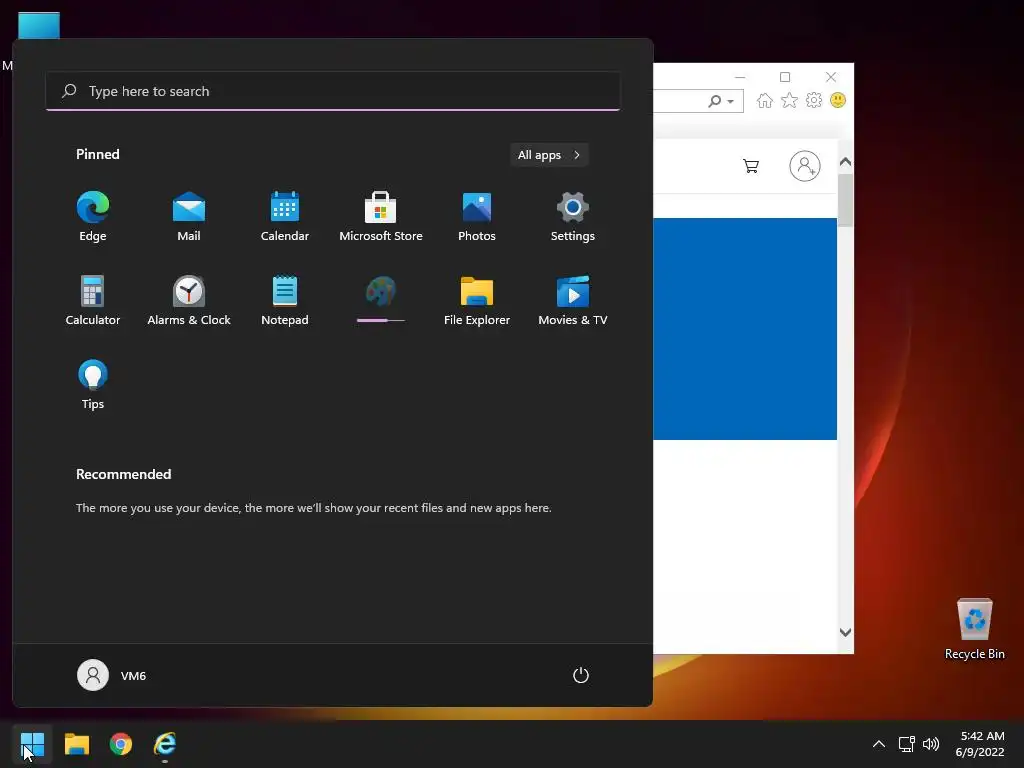
Task: Open Alarms & Clock
Action: tap(189, 300)
